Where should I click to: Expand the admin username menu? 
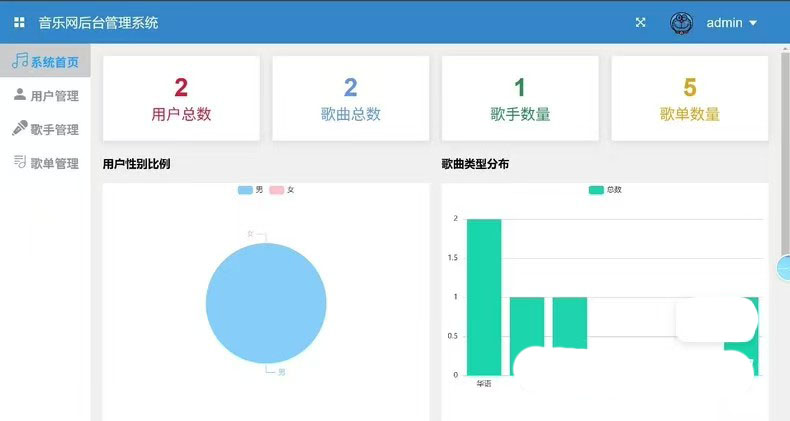tap(724, 23)
